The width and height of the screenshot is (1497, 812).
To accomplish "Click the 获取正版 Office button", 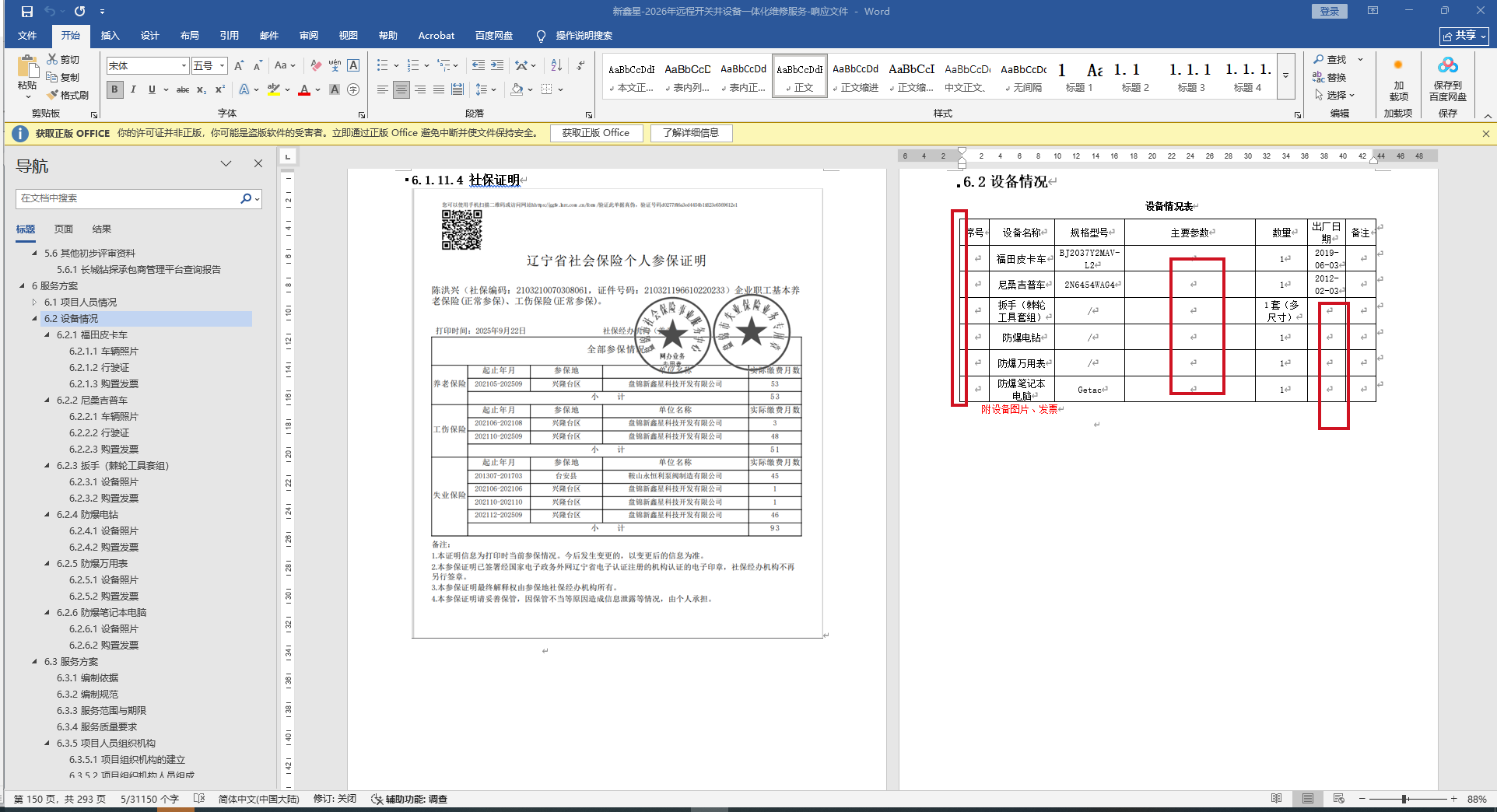I will [x=596, y=133].
